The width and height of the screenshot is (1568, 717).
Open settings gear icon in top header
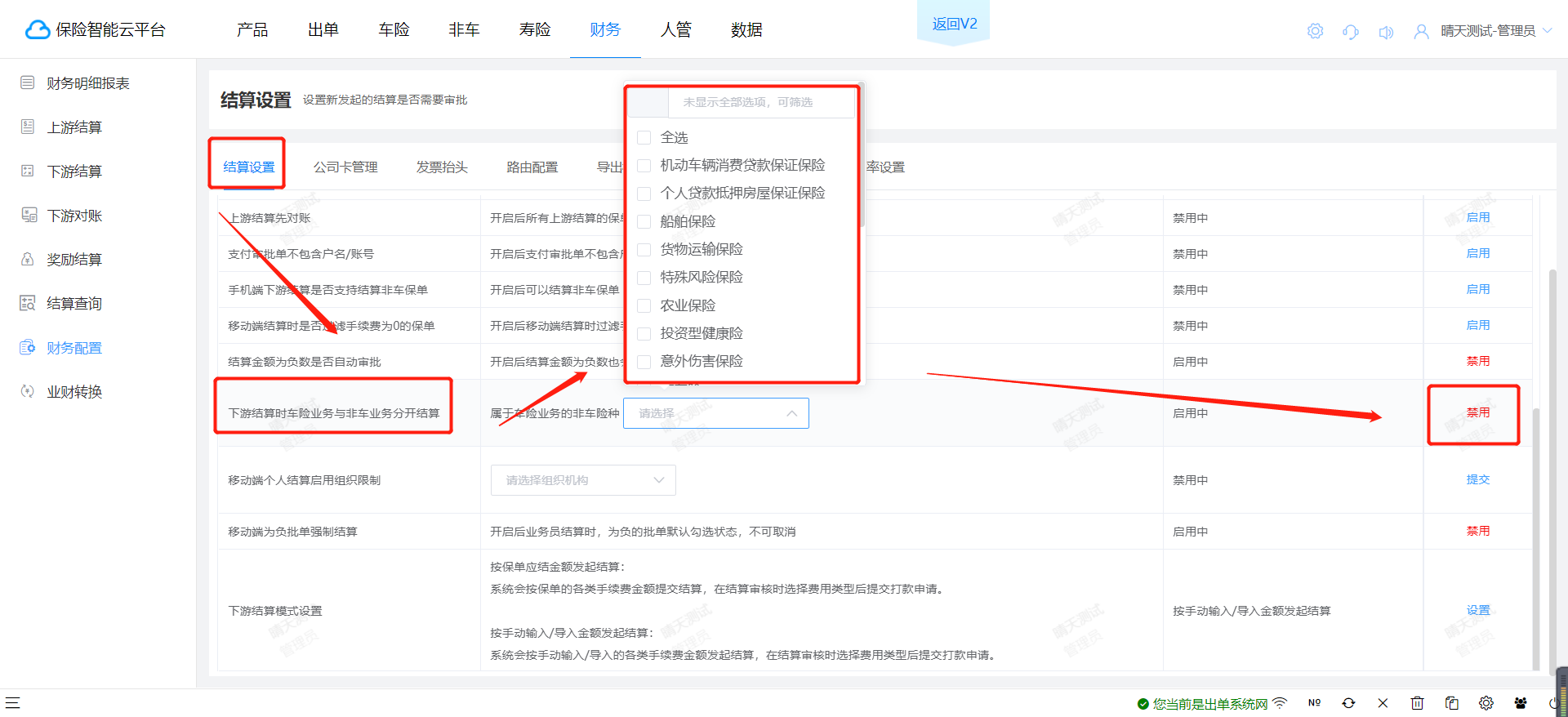1315,31
